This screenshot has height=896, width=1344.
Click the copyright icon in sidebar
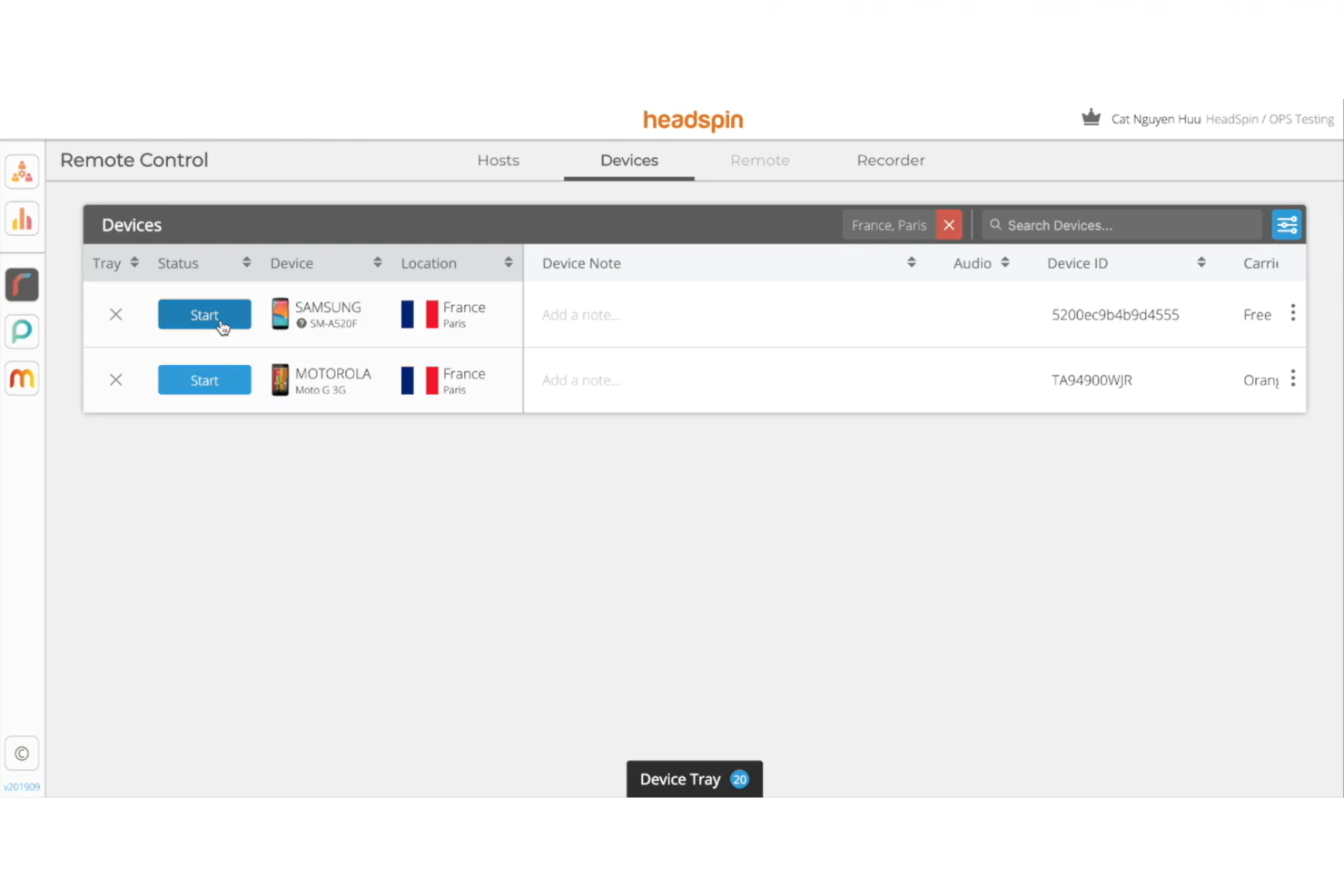pyautogui.click(x=22, y=753)
